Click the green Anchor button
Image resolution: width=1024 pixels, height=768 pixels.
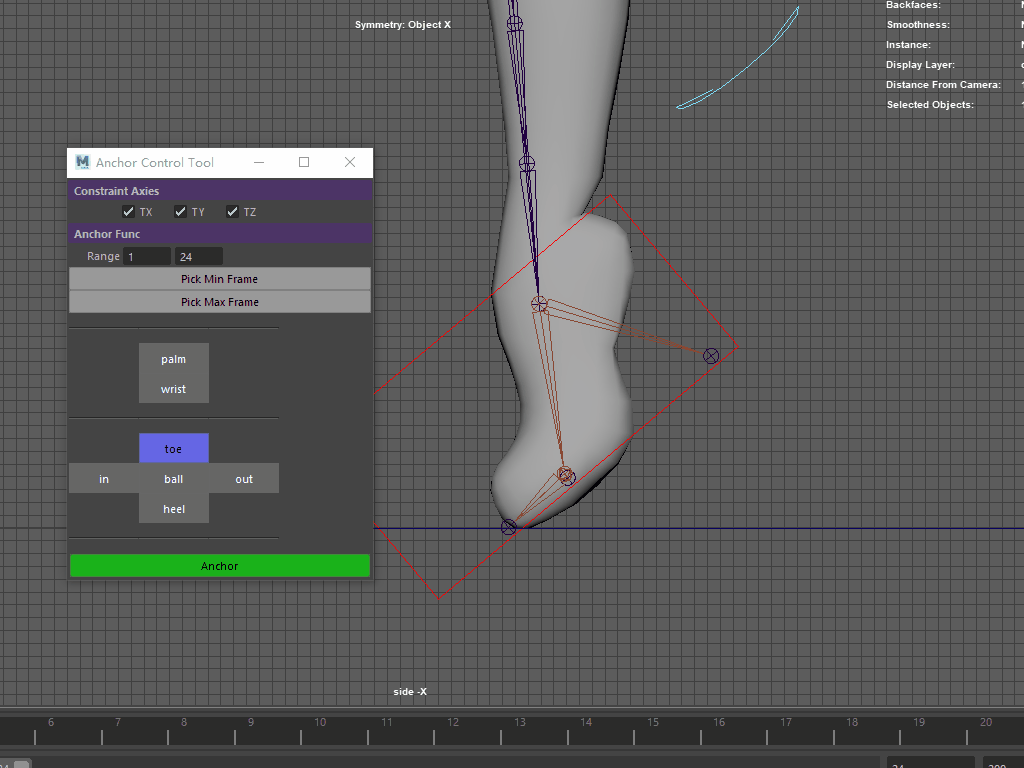point(220,566)
